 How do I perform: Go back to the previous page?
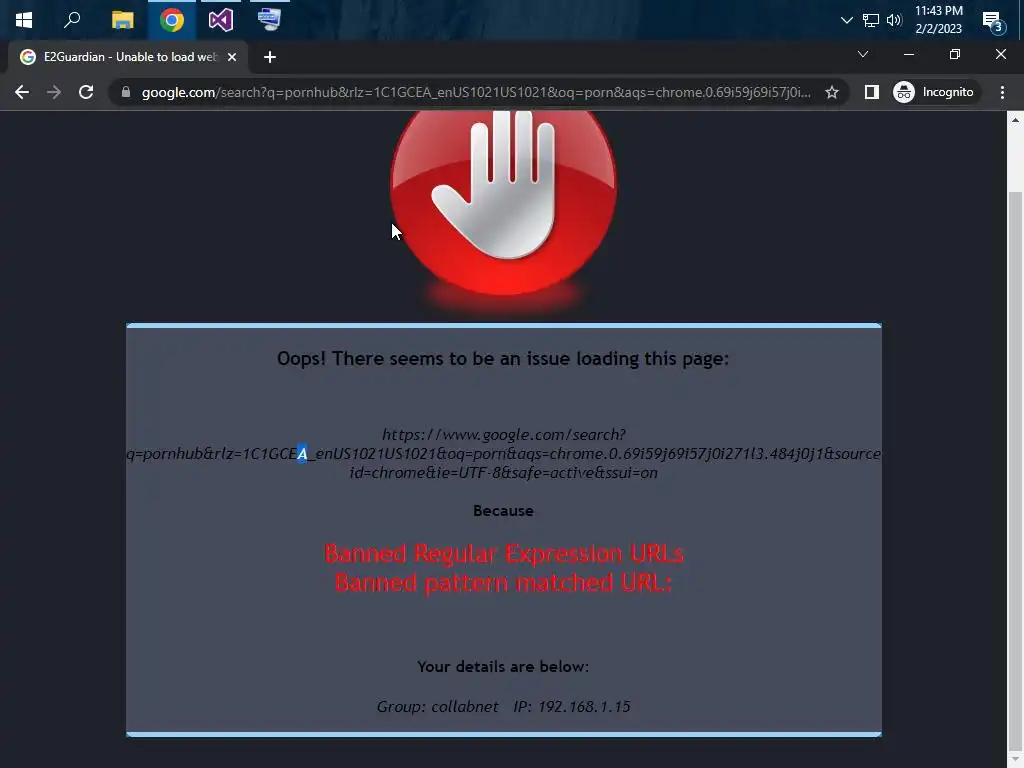(22, 92)
